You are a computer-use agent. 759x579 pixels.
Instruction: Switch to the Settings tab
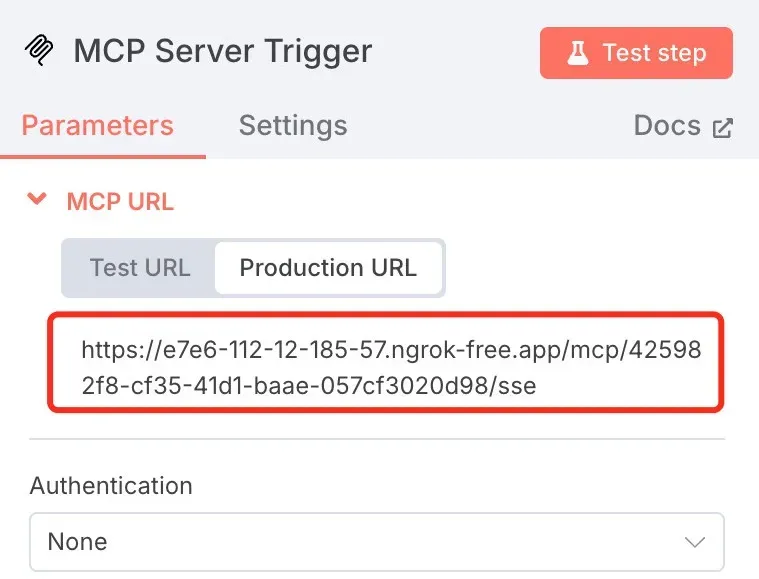(x=293, y=126)
